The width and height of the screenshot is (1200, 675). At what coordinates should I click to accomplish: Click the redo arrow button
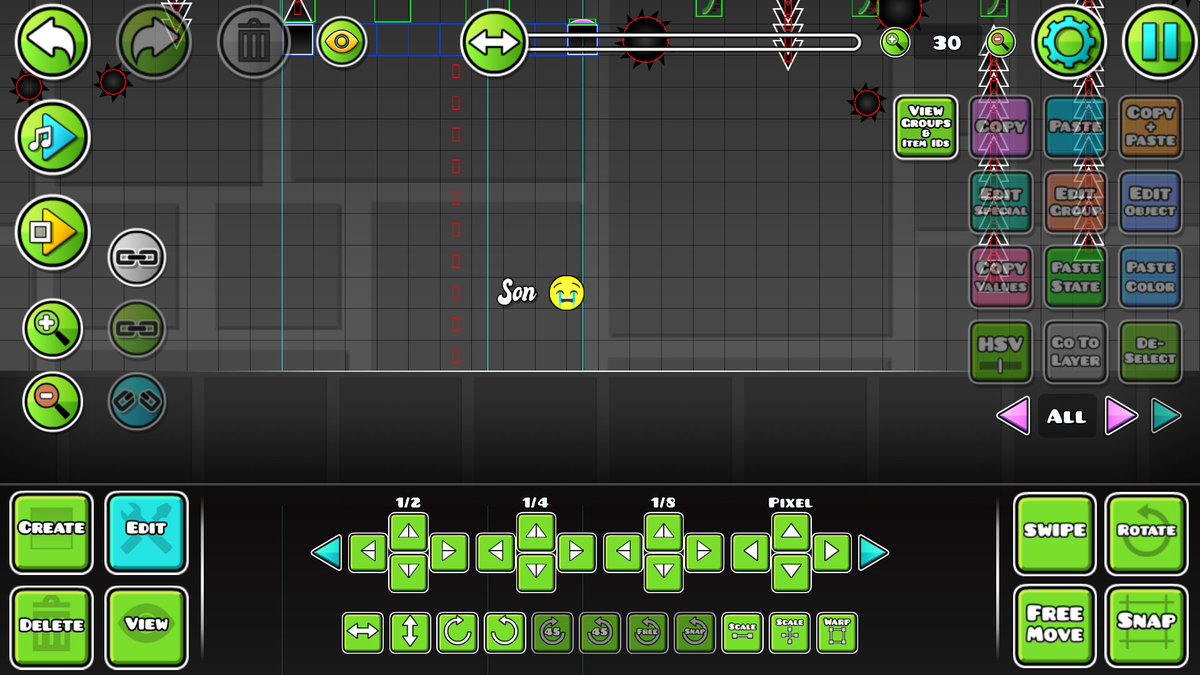click(154, 42)
